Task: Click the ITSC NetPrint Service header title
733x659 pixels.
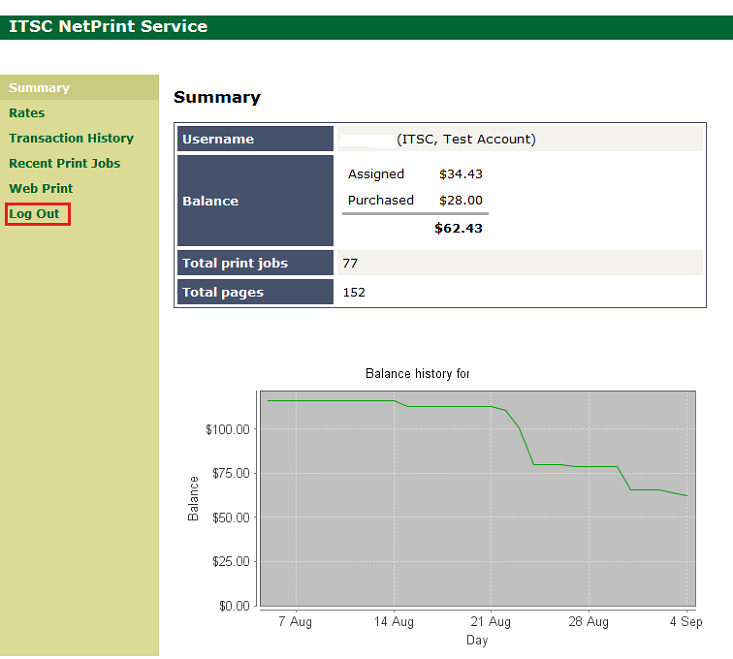Action: point(108,27)
